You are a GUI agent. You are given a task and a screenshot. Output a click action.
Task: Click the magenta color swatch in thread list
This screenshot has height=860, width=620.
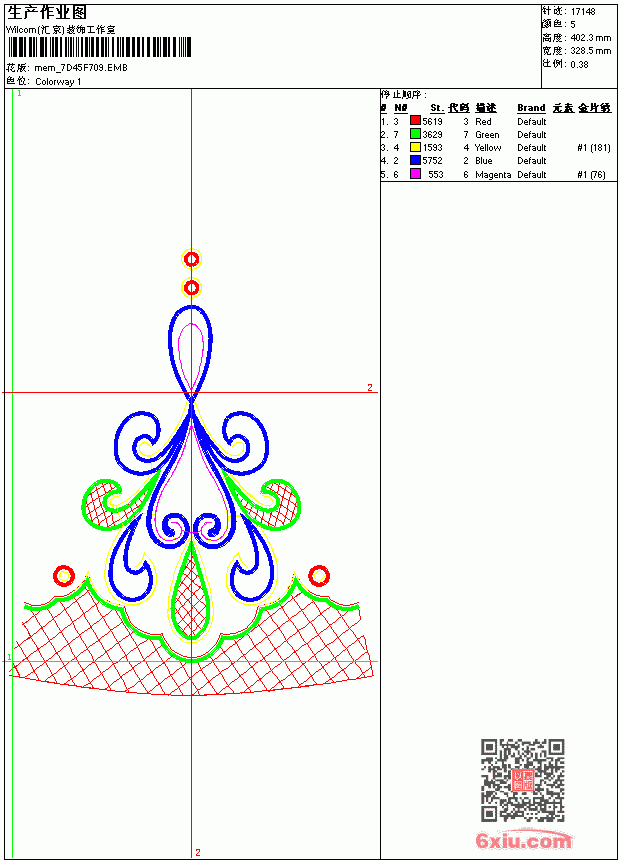coord(415,174)
